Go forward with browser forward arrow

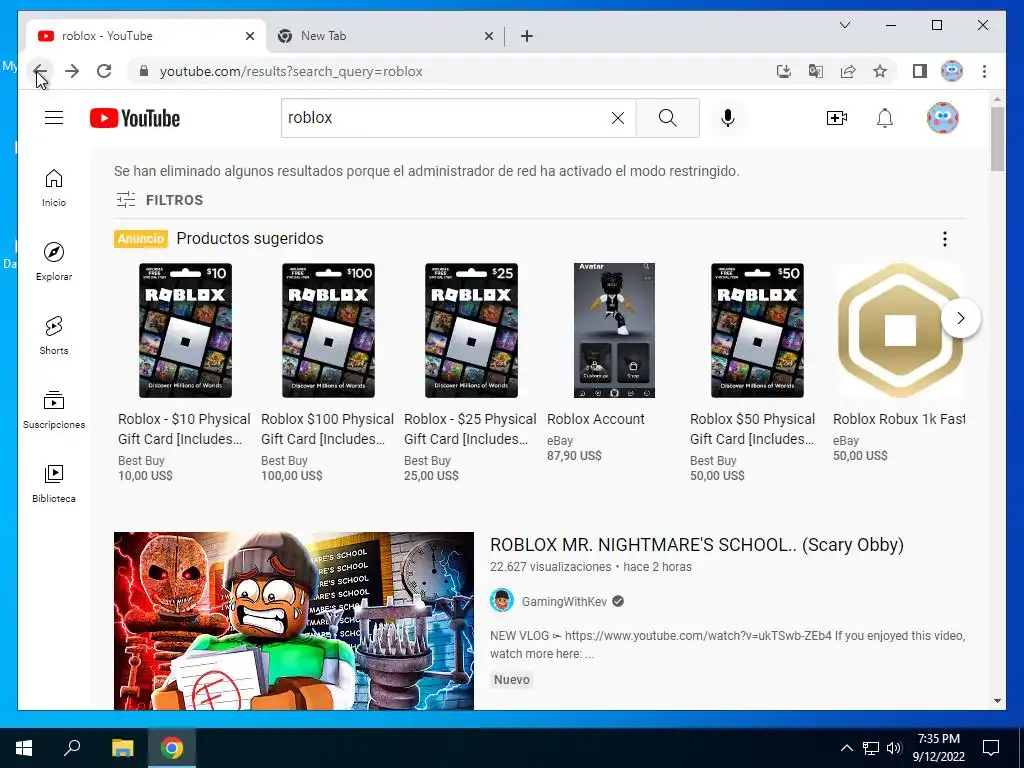[72, 71]
